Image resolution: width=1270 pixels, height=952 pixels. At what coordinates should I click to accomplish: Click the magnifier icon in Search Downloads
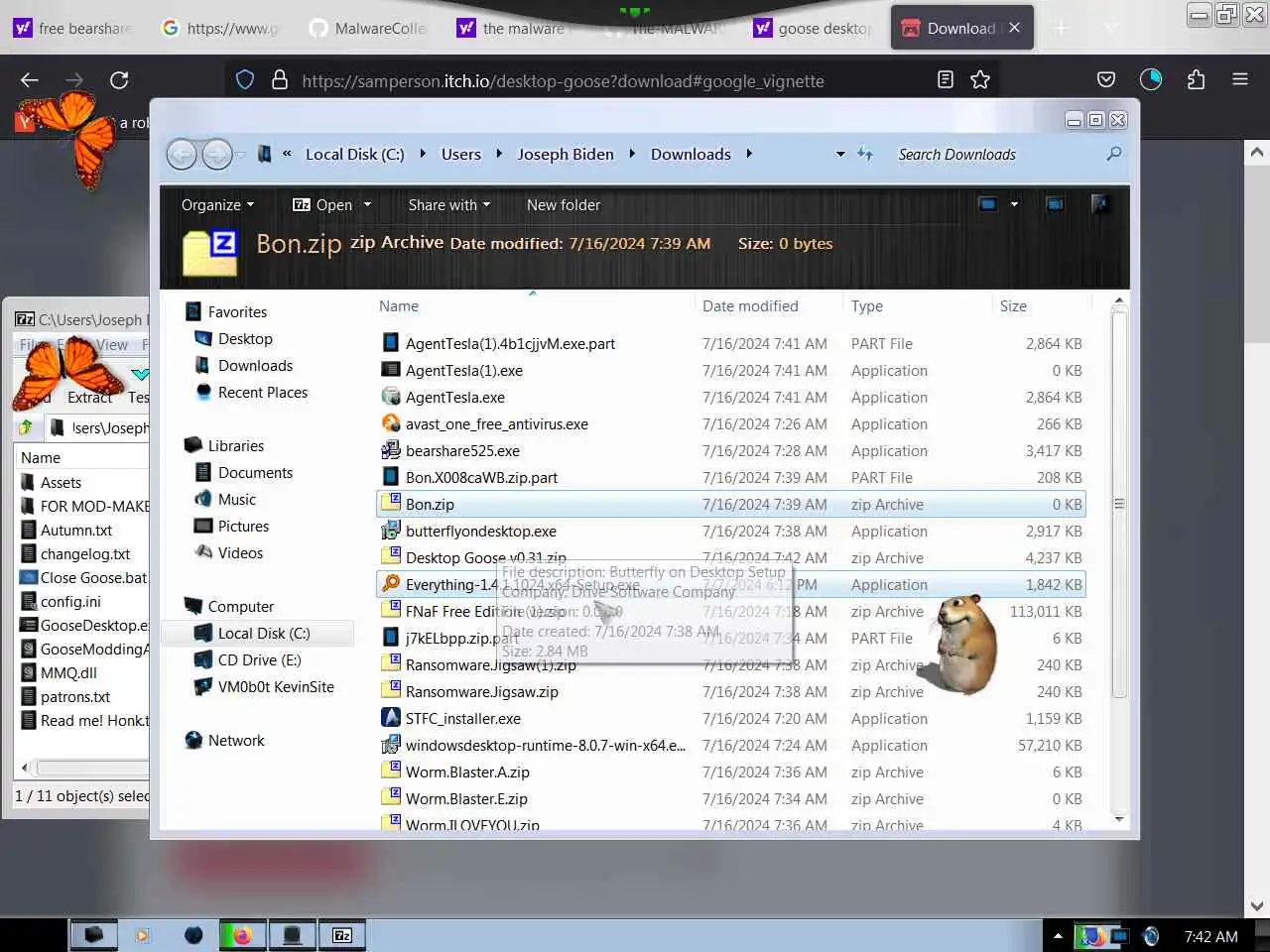[x=1114, y=154]
